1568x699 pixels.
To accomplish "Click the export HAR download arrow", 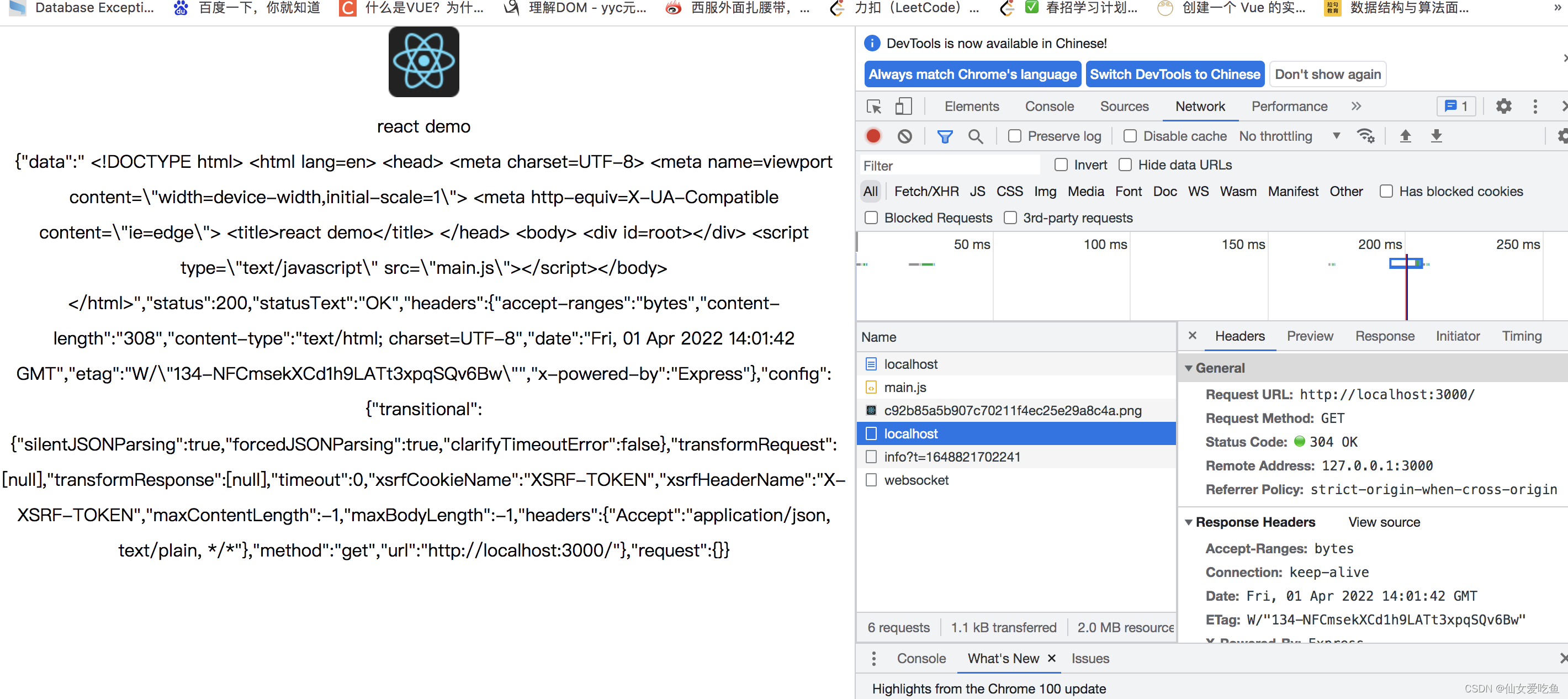I will (x=1436, y=136).
